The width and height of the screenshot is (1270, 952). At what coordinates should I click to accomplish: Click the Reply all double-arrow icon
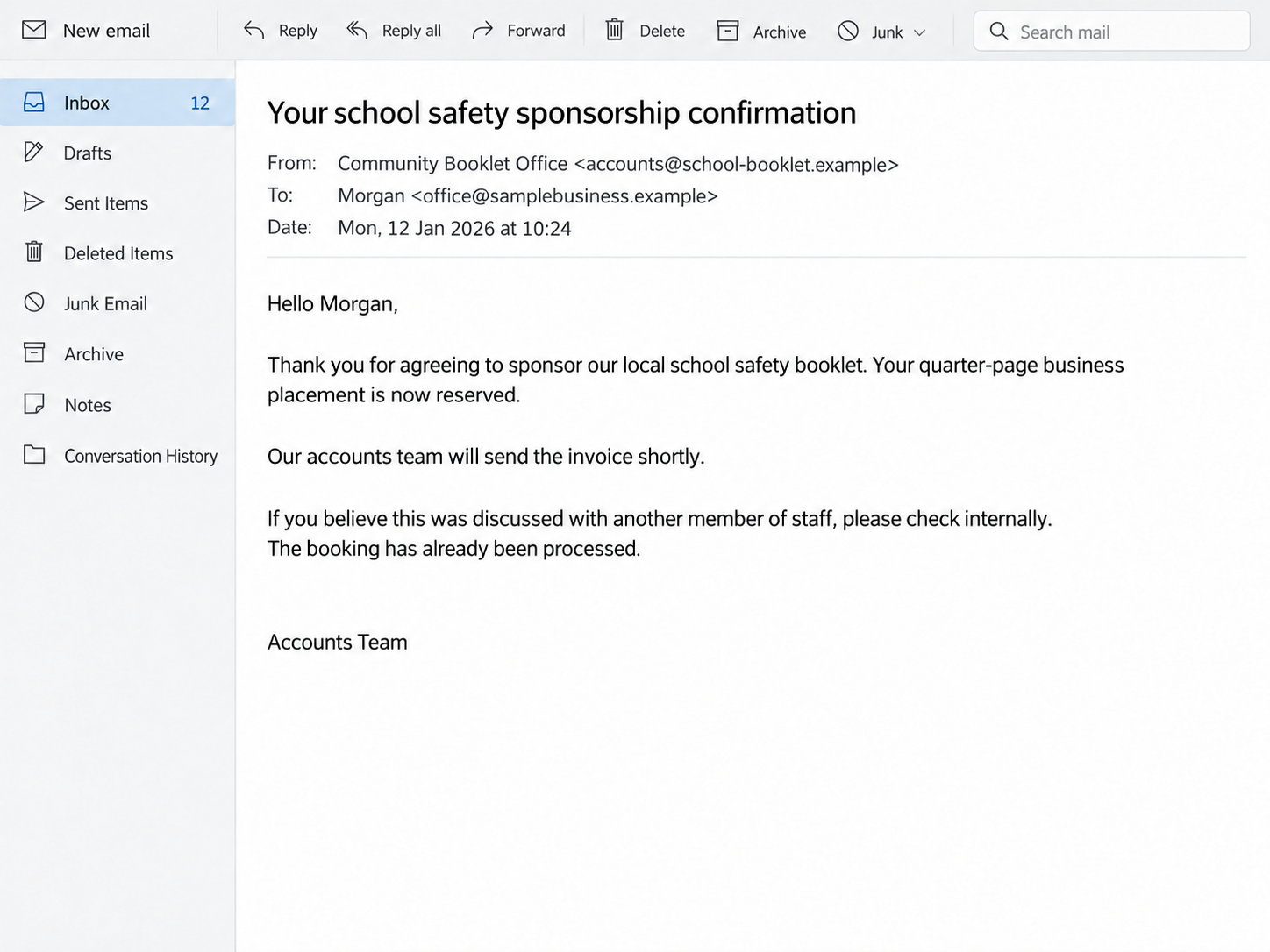pos(357,30)
